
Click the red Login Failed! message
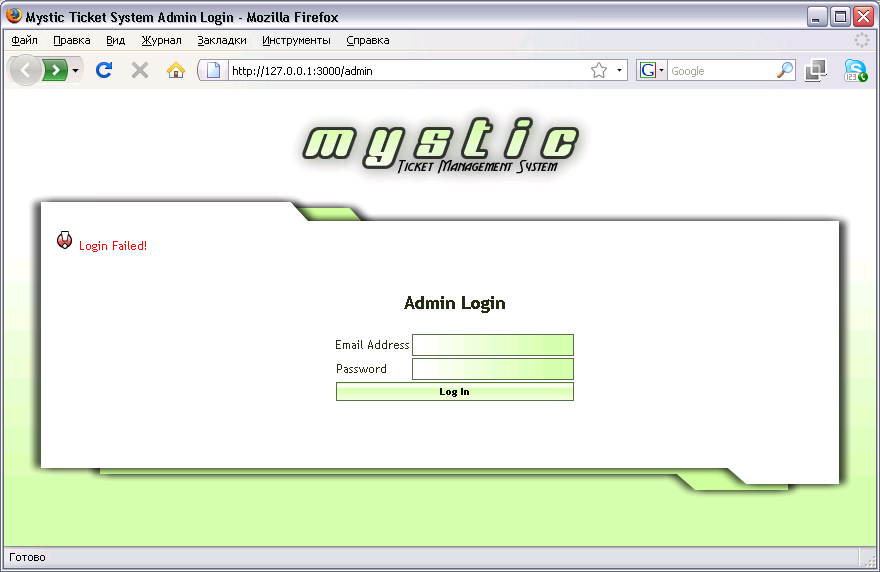click(x=113, y=246)
